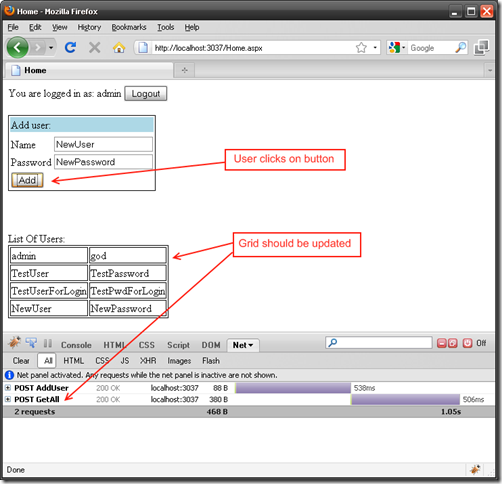Click the Firebug pause icon
The height and width of the screenshot is (484, 502).
click(48, 343)
